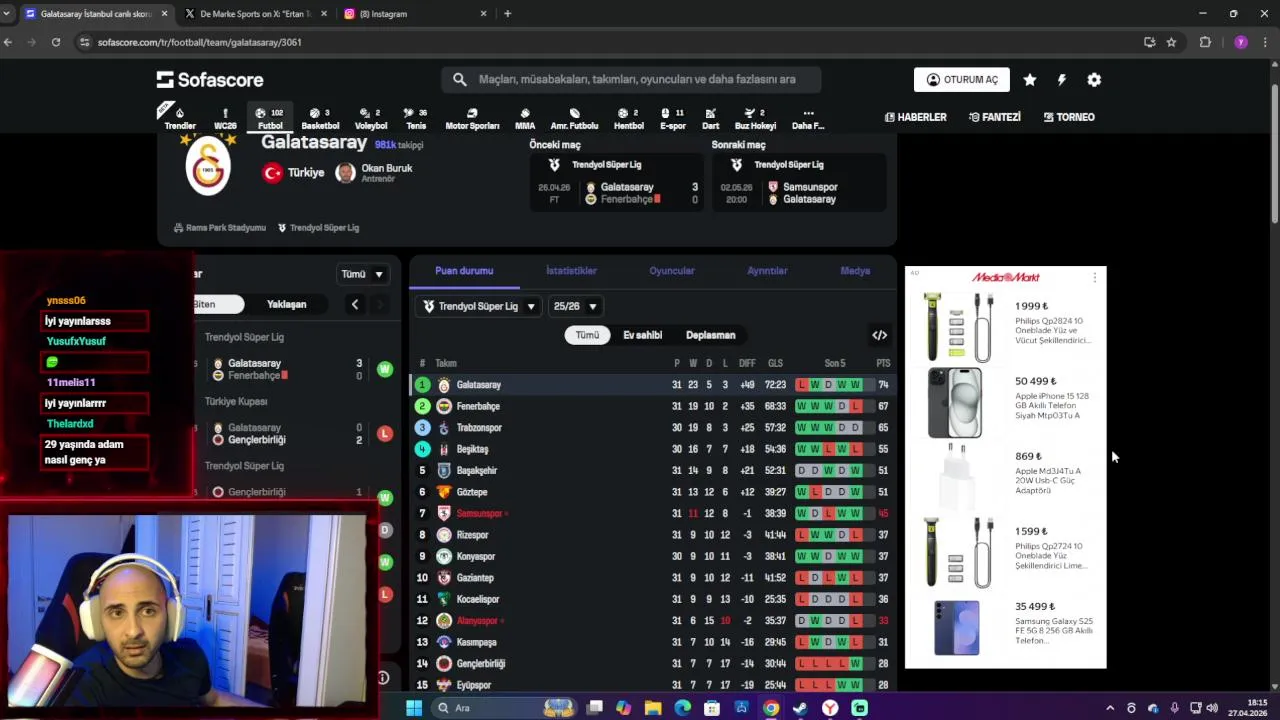Click the OTURUM AÇ login button

[x=962, y=80]
